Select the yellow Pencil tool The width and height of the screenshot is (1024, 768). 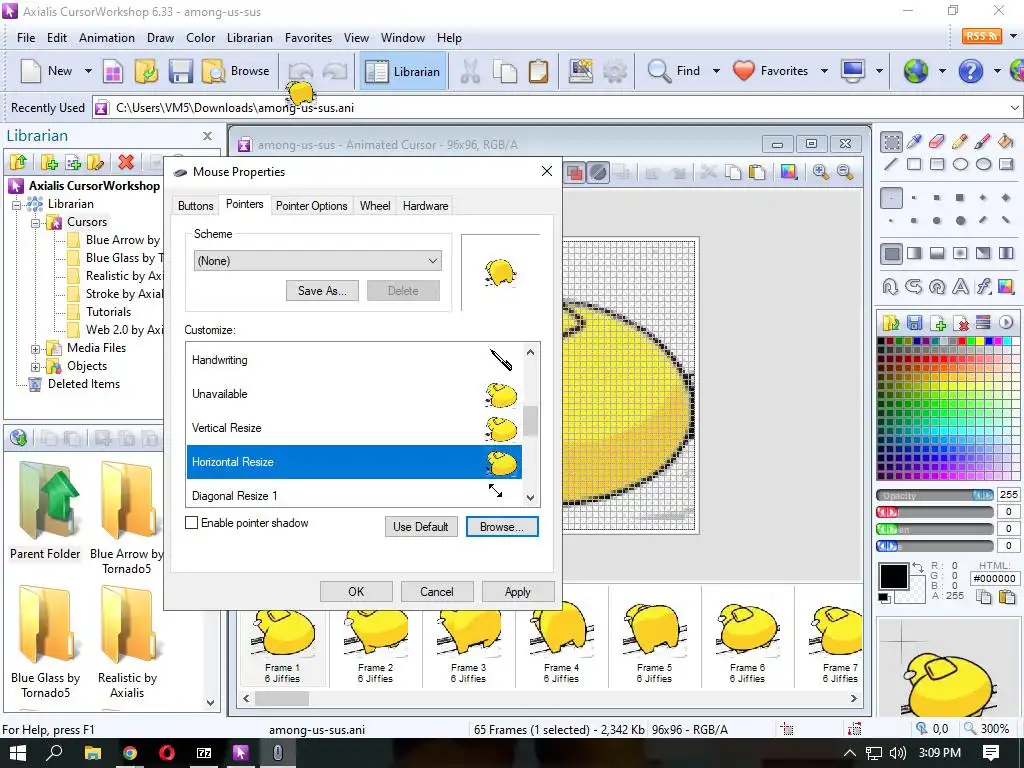click(960, 142)
